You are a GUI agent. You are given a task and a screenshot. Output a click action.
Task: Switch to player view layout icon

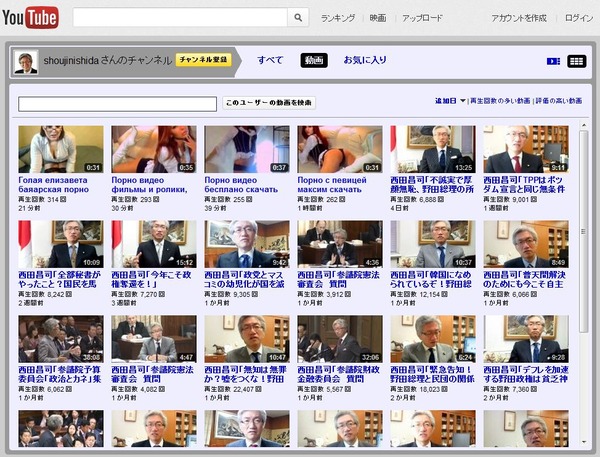(x=553, y=61)
